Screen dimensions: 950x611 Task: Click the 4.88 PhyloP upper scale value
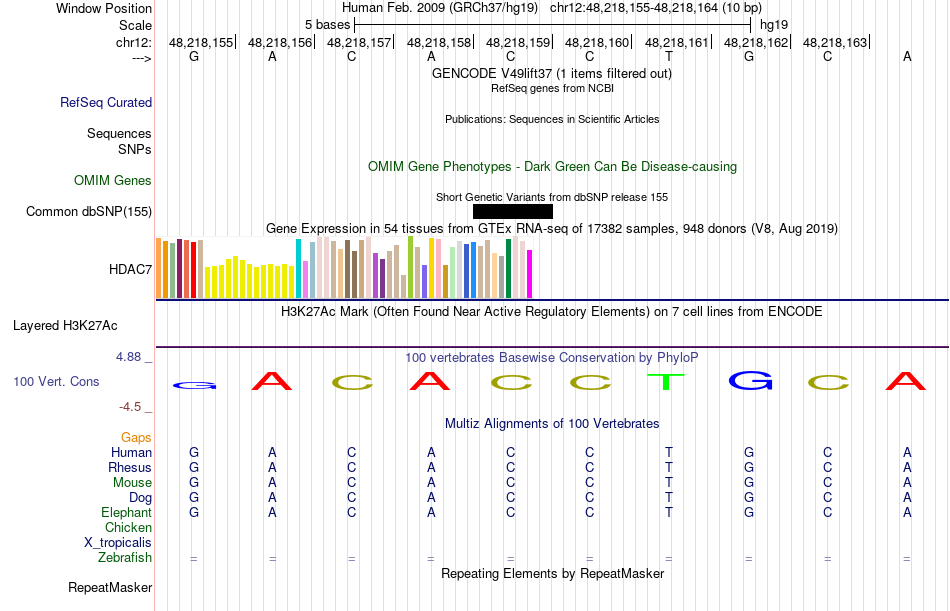pyautogui.click(x=129, y=357)
